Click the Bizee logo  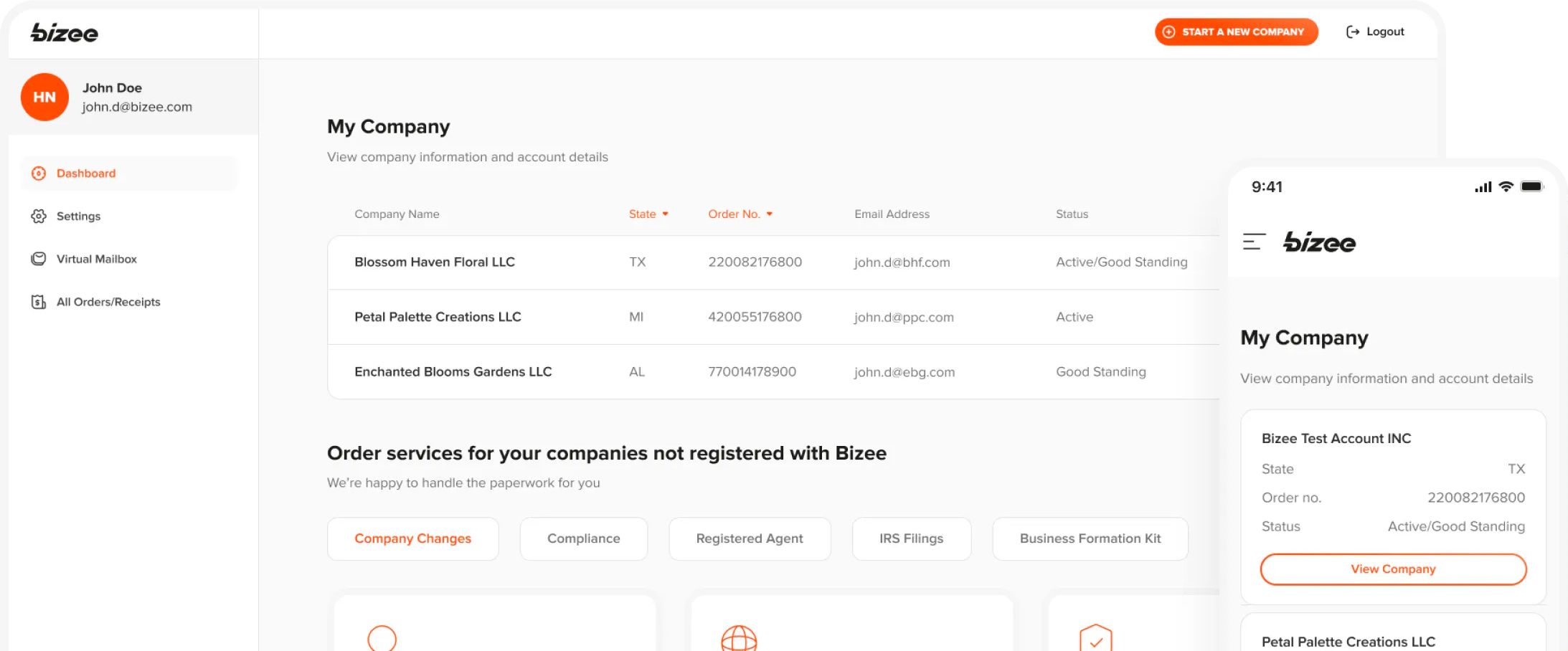click(x=65, y=32)
